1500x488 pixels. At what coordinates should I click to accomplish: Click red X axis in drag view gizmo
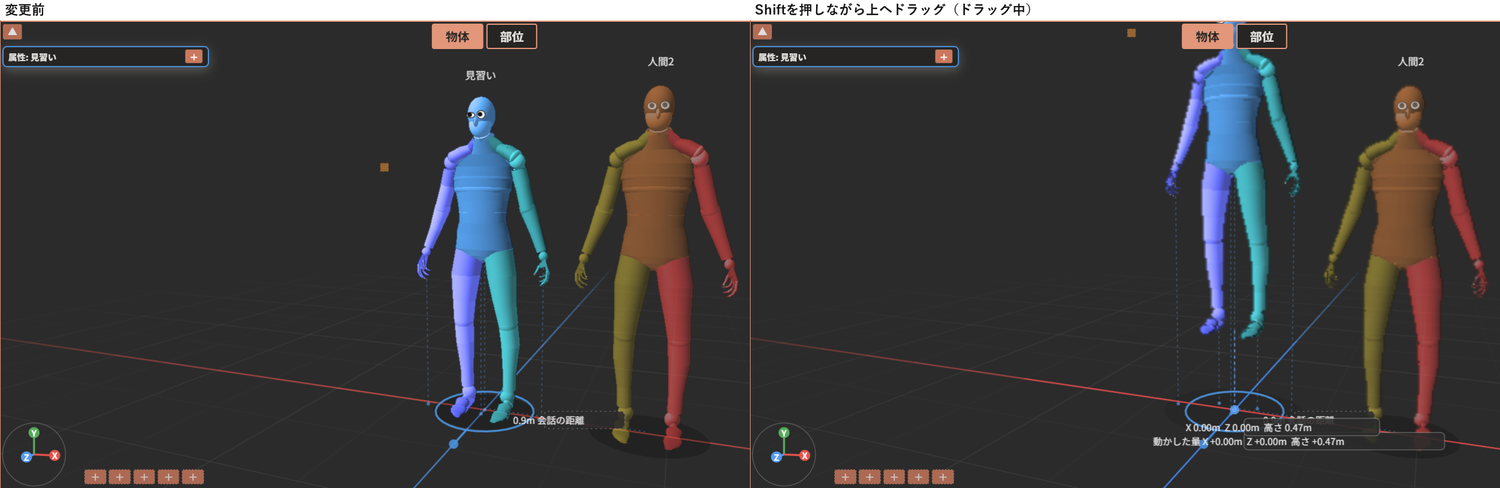[x=805, y=455]
